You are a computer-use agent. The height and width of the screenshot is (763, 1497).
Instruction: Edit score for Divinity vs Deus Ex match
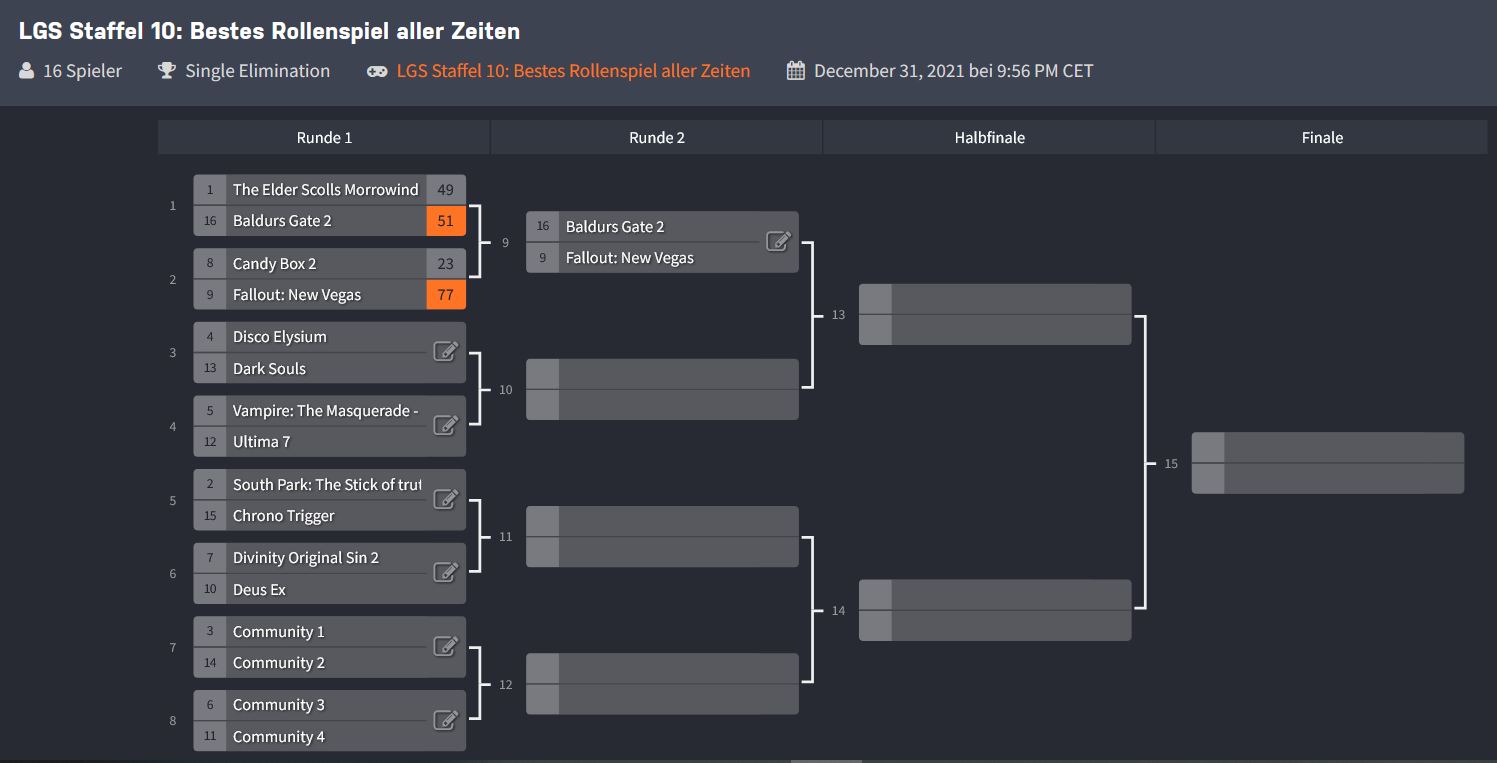(x=445, y=573)
